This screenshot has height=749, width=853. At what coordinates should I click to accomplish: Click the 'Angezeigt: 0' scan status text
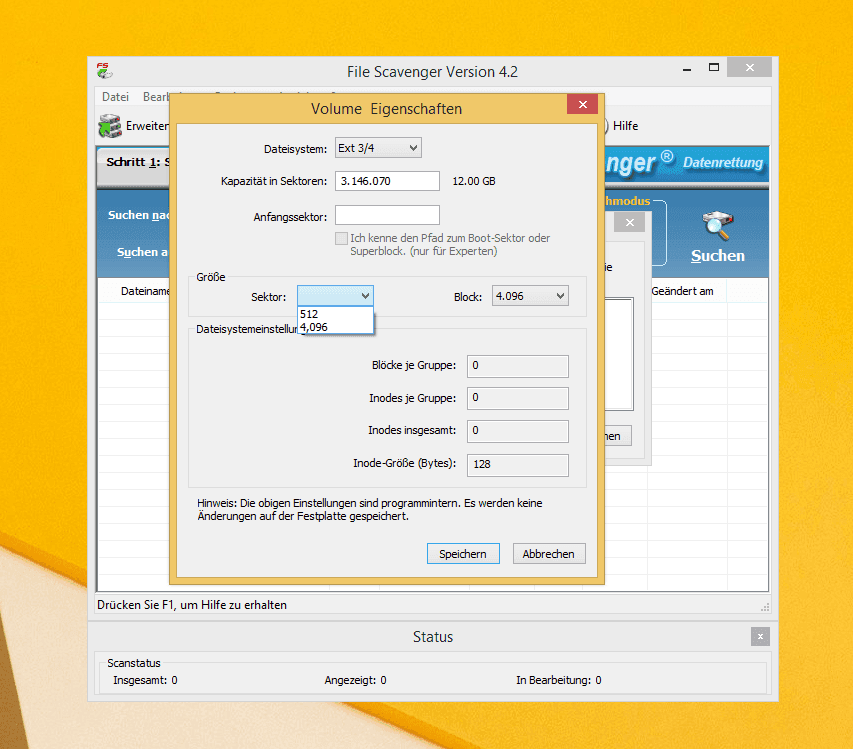click(355, 680)
